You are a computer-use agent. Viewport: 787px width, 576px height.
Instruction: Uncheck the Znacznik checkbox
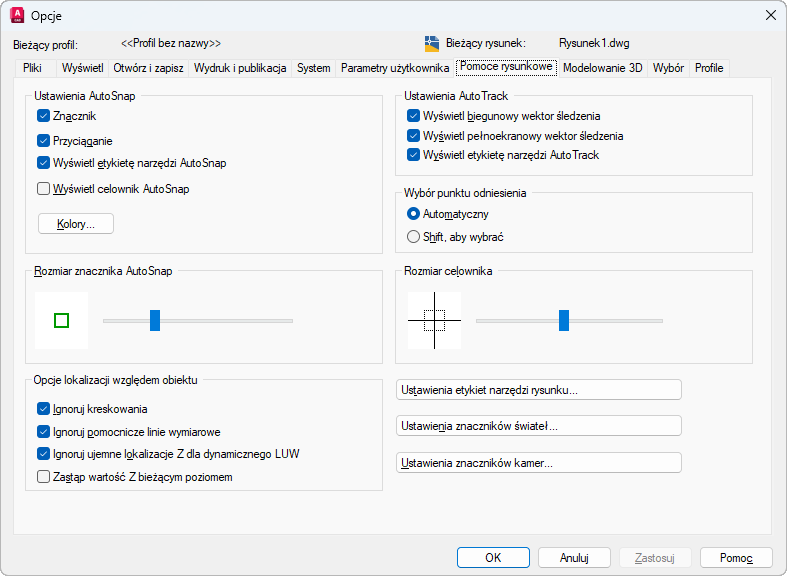pyautogui.click(x=44, y=116)
